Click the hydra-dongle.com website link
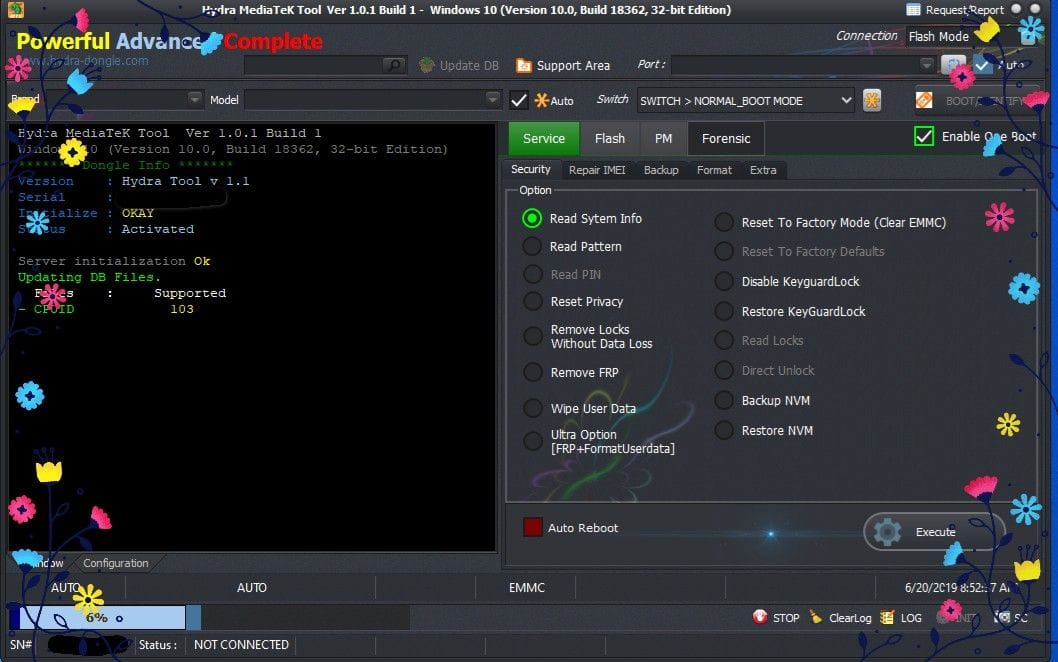 pos(86,61)
